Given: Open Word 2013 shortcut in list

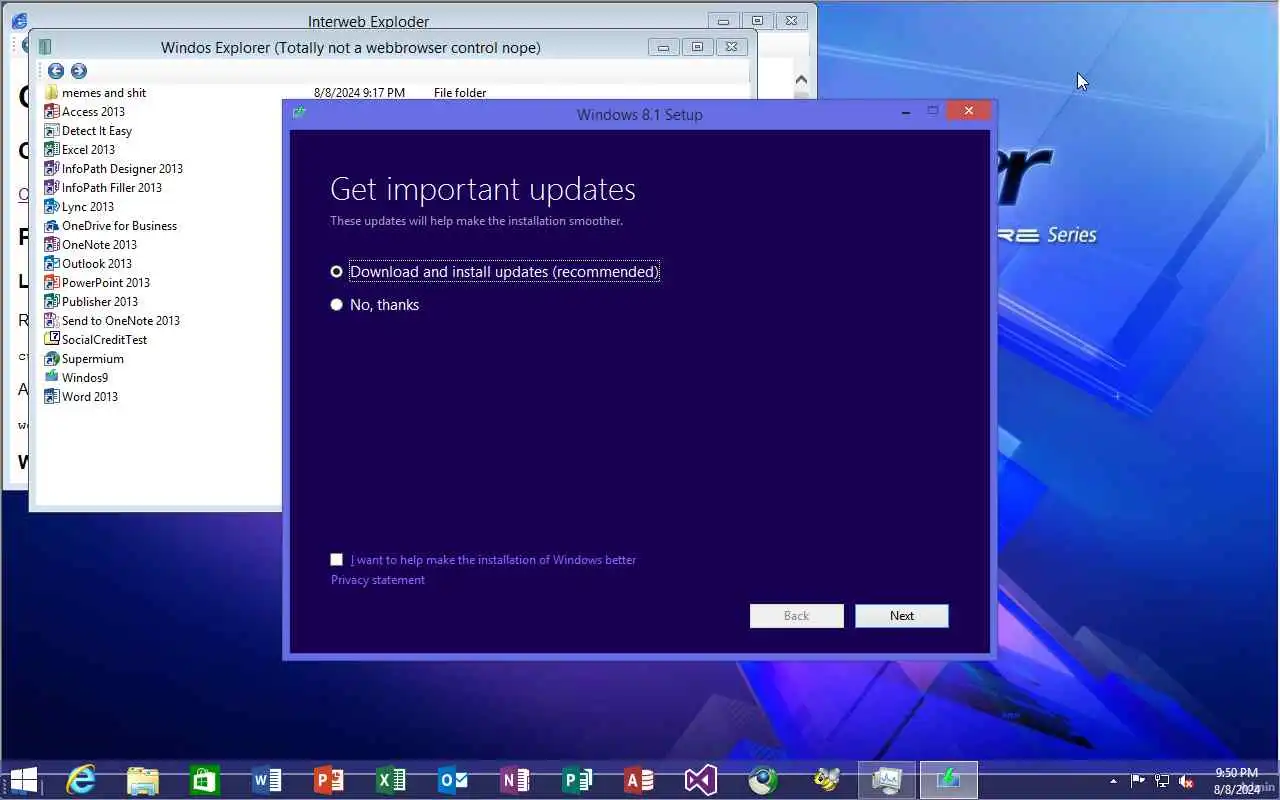Looking at the screenshot, I should click(x=81, y=397).
